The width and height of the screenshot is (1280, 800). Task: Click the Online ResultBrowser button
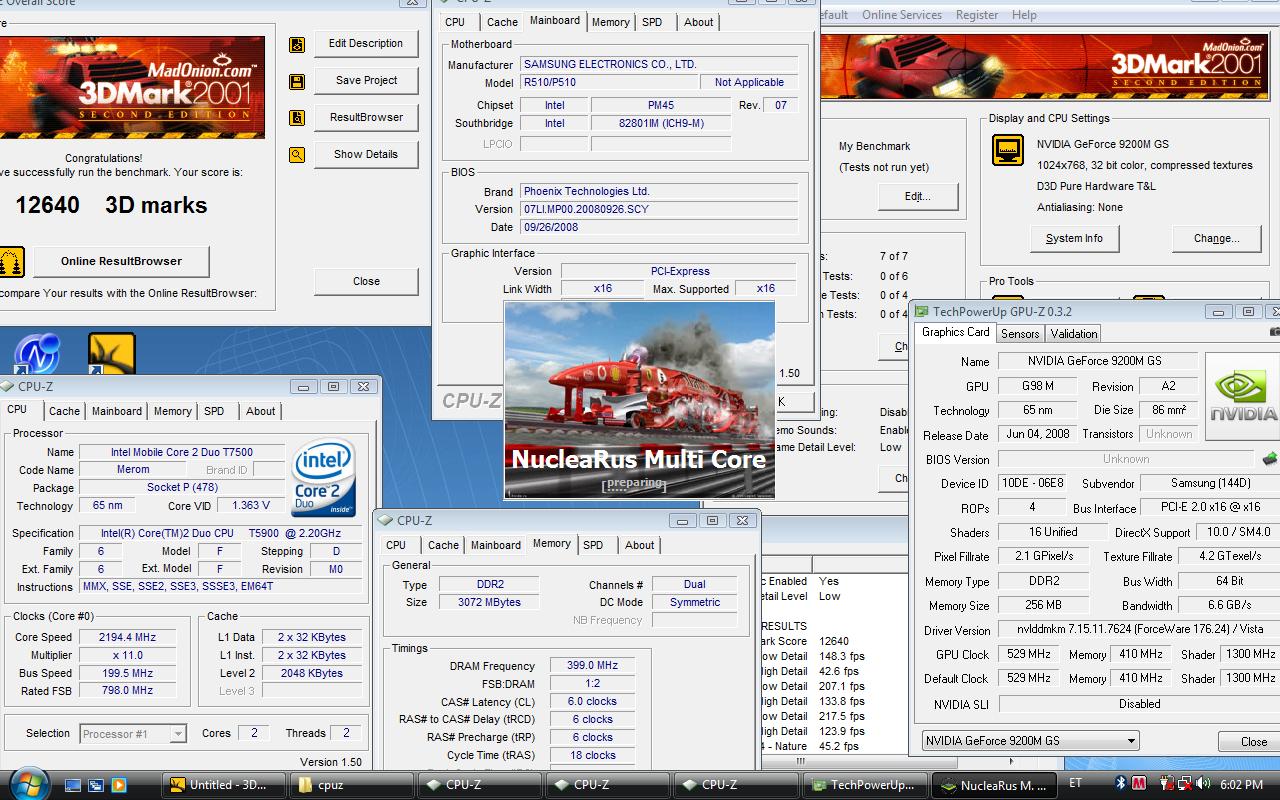tap(121, 261)
